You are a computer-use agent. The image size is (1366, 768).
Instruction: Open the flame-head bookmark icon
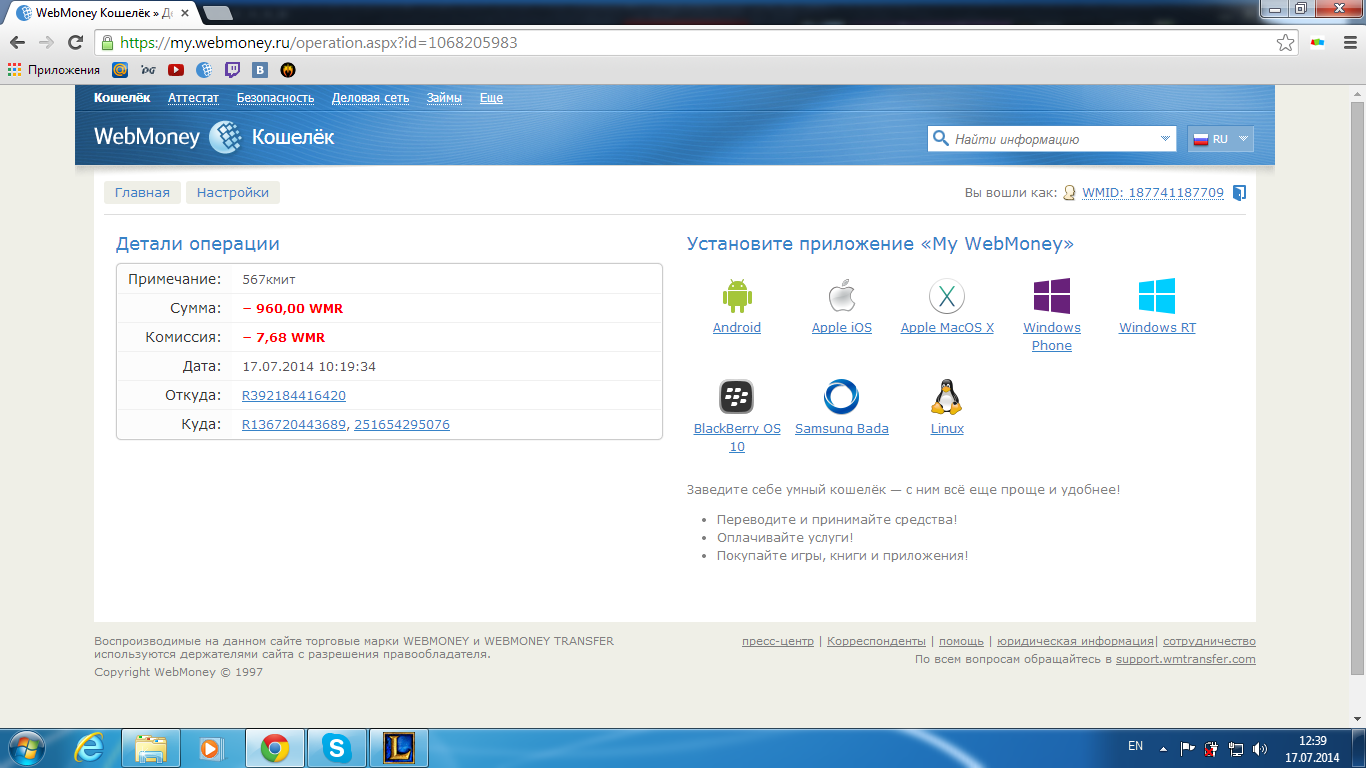tap(288, 70)
